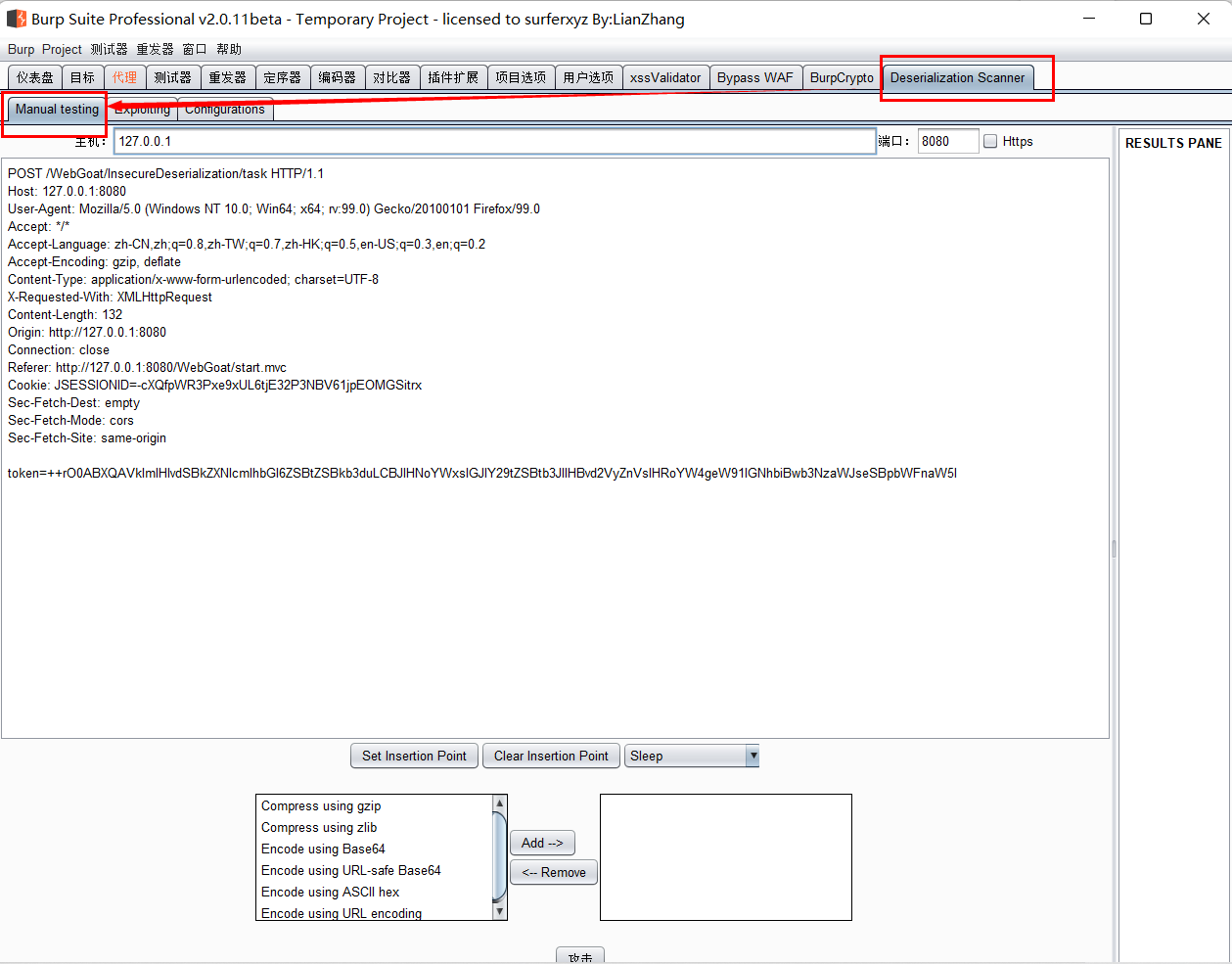Viewport: 1232px width, 964px height.
Task: Open the 窗口 menu
Action: 195,49
